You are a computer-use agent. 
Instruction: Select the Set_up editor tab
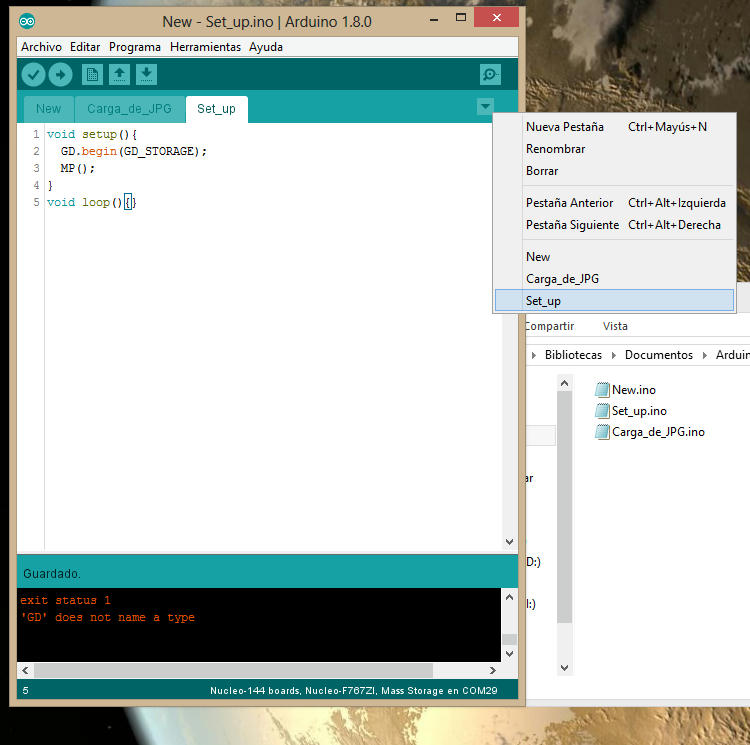216,109
